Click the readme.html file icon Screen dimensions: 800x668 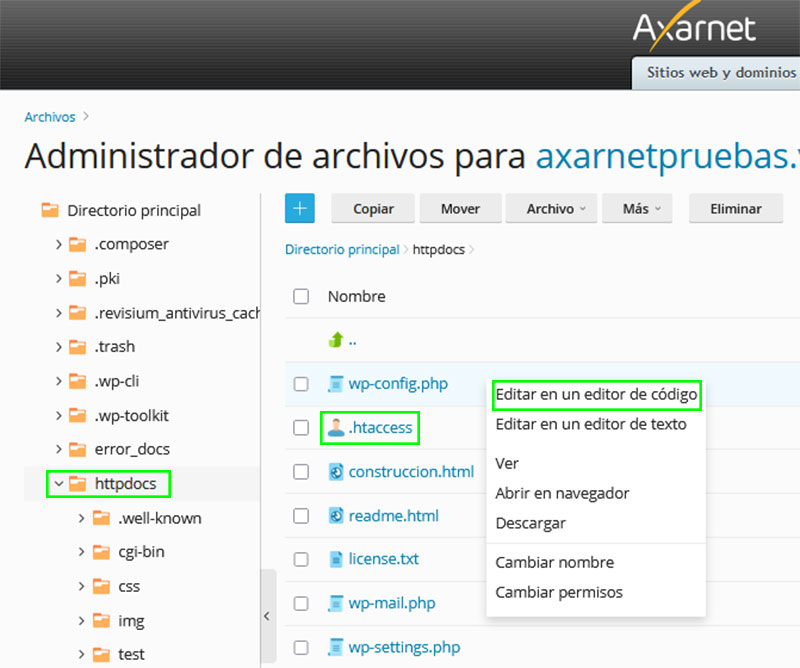tap(336, 515)
